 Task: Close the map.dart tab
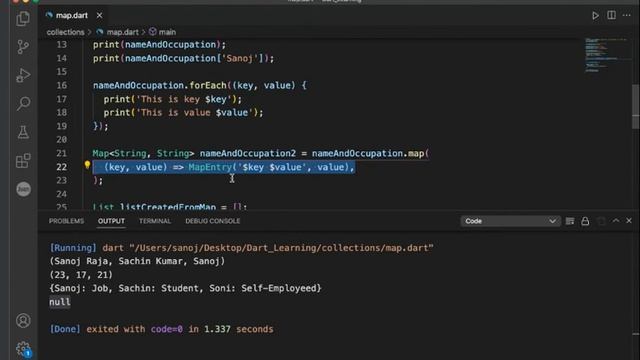(99, 16)
